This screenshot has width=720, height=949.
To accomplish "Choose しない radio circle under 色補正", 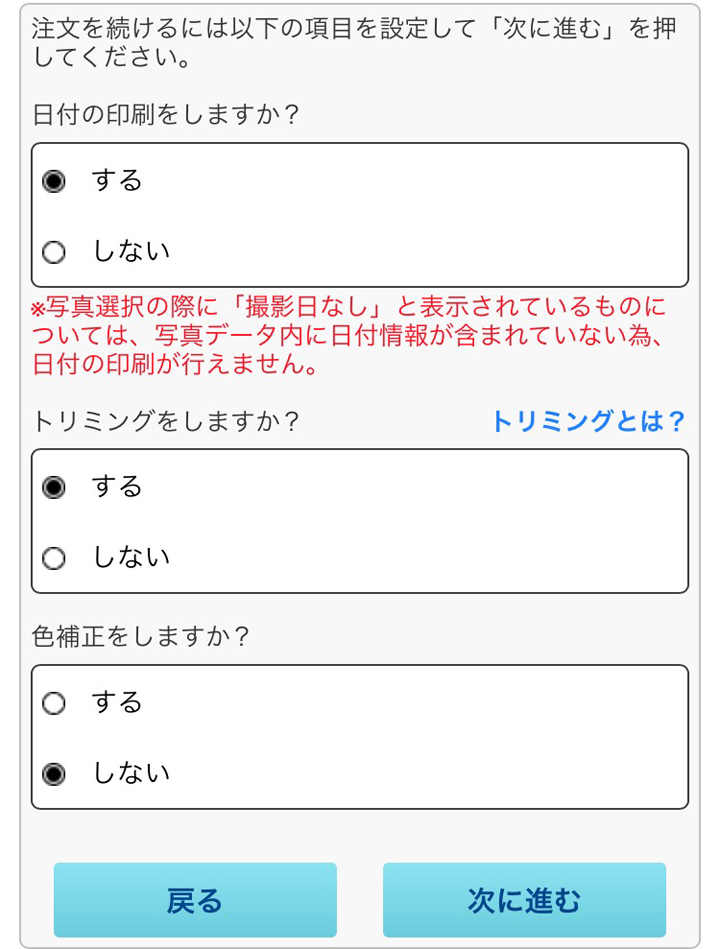I will (x=54, y=775).
